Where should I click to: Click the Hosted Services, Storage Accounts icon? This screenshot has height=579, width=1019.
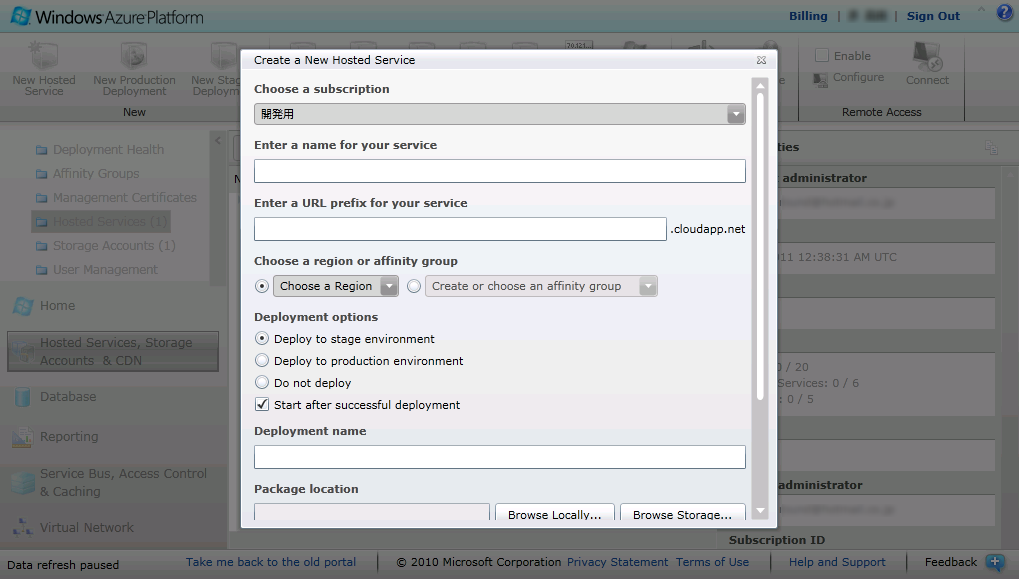tap(23, 352)
